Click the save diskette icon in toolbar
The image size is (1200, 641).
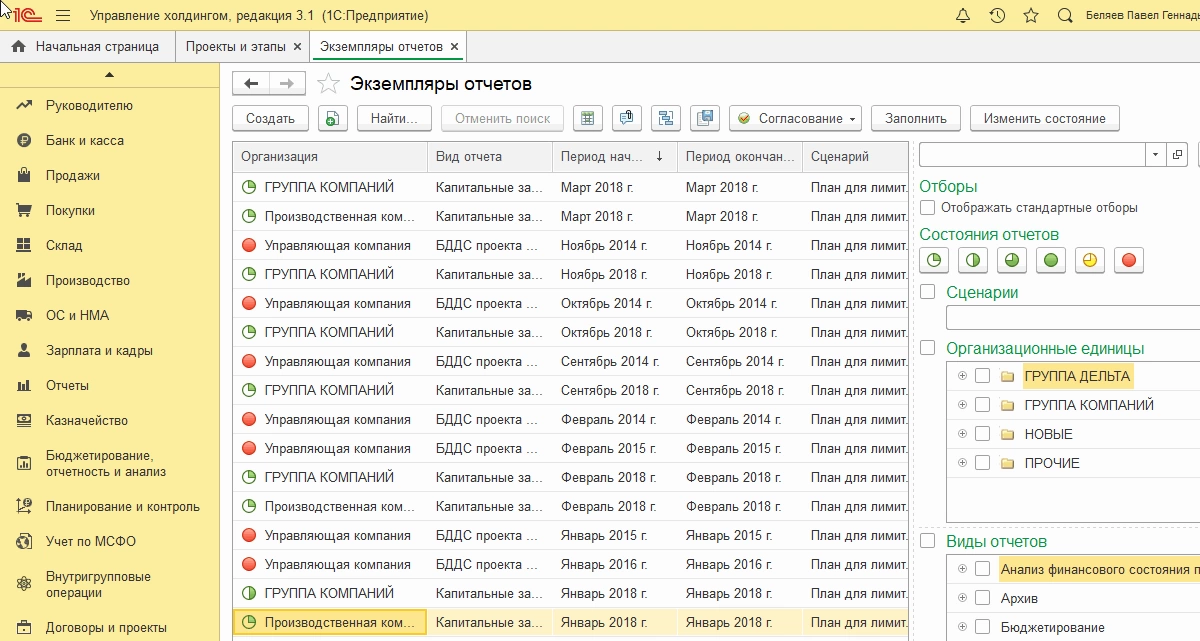(705, 118)
